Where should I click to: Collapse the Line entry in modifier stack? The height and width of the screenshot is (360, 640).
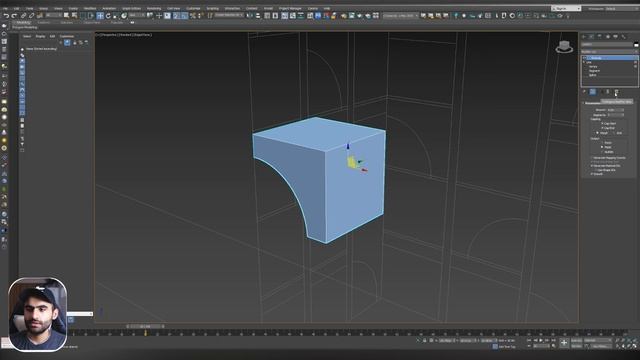tap(584, 62)
